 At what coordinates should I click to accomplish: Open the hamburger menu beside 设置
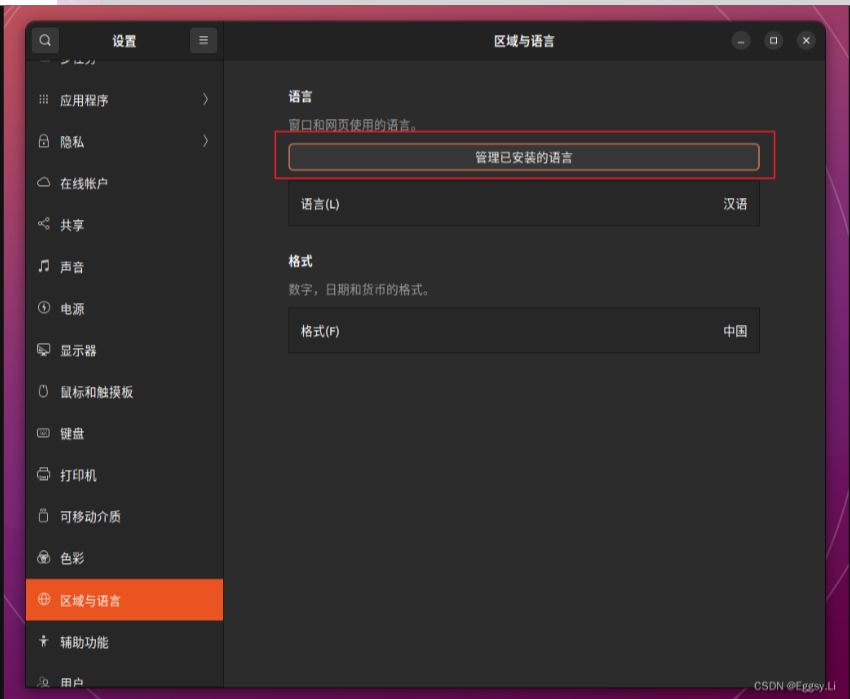[x=203, y=41]
